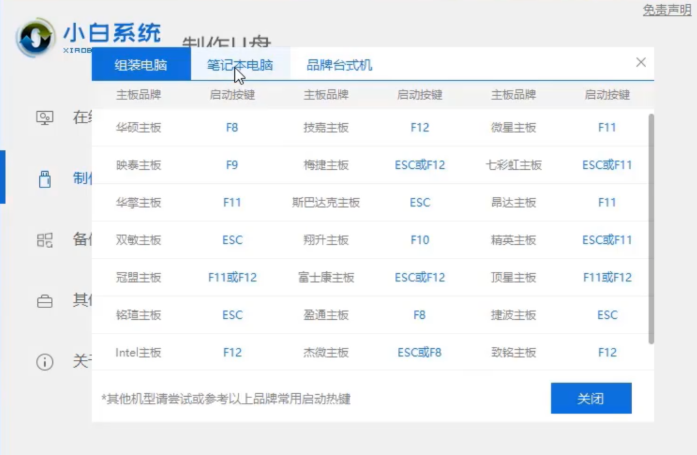Image resolution: width=697 pixels, height=455 pixels.
Task: Click the 华硕主板 table cell
Action: 138,128
